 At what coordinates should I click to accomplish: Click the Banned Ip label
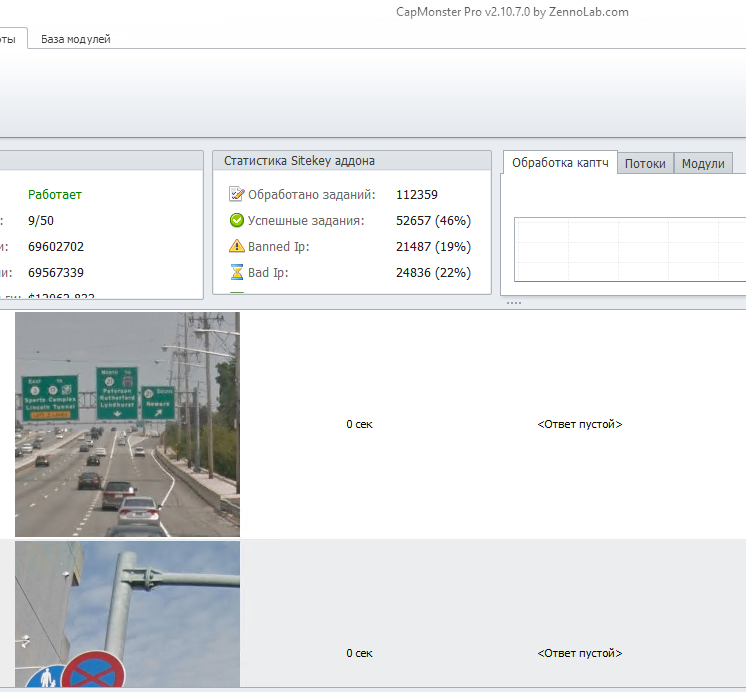click(x=278, y=247)
